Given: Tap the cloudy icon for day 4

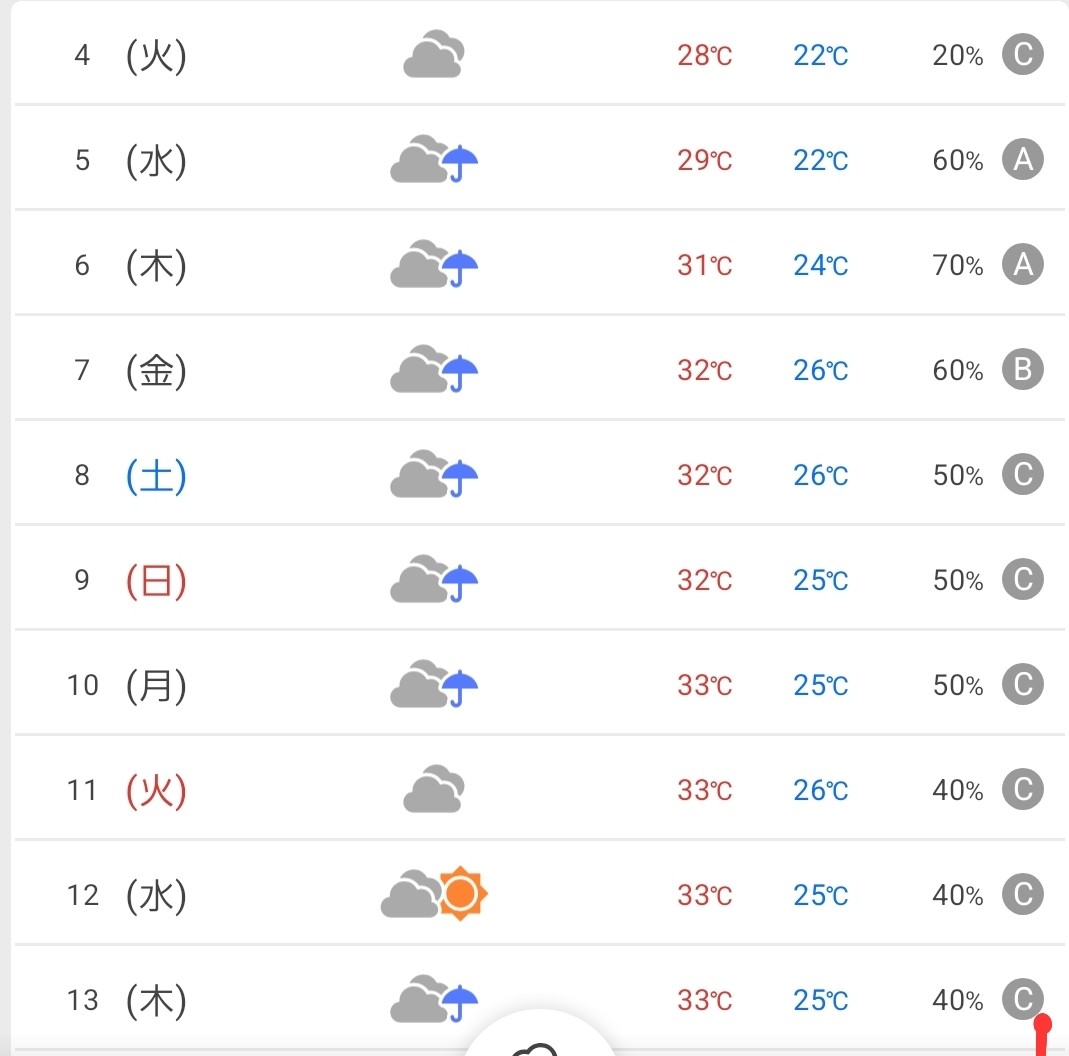Looking at the screenshot, I should (434, 54).
